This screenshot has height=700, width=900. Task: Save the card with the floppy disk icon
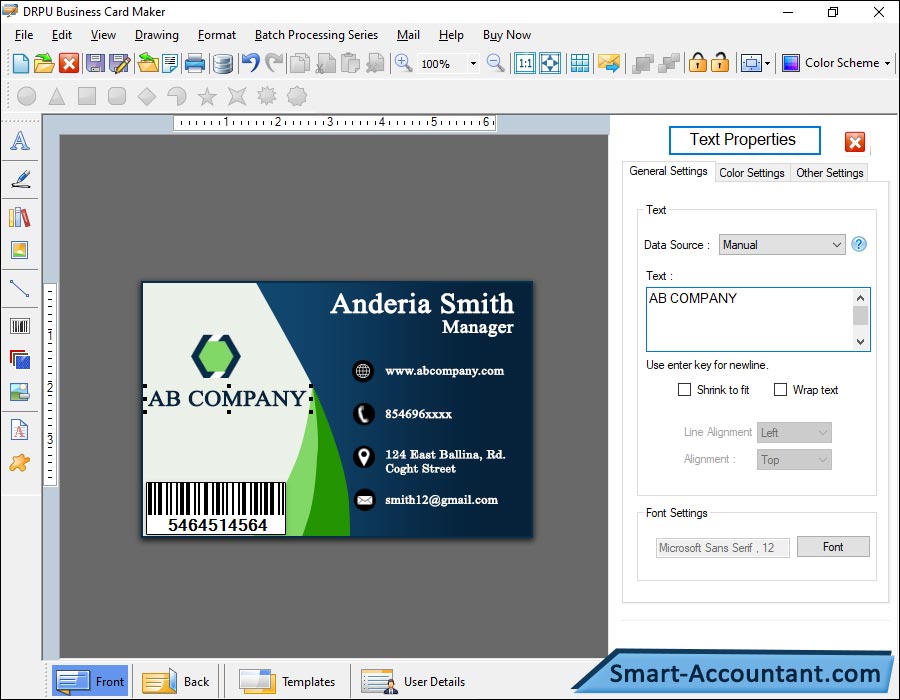[x=95, y=63]
